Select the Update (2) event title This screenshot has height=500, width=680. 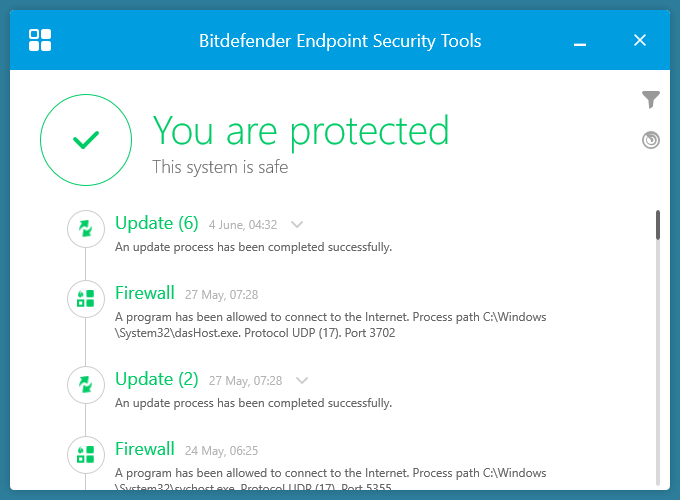click(157, 379)
